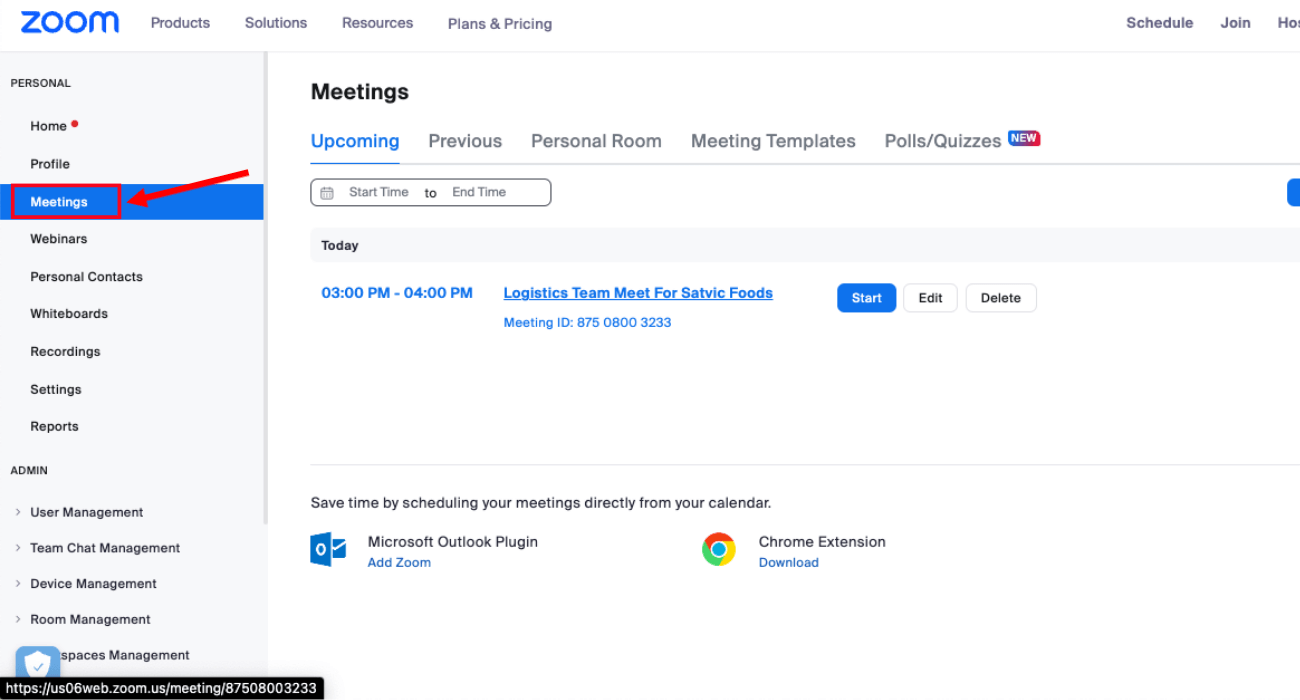Expand User Management section
1300x700 pixels.
point(18,512)
